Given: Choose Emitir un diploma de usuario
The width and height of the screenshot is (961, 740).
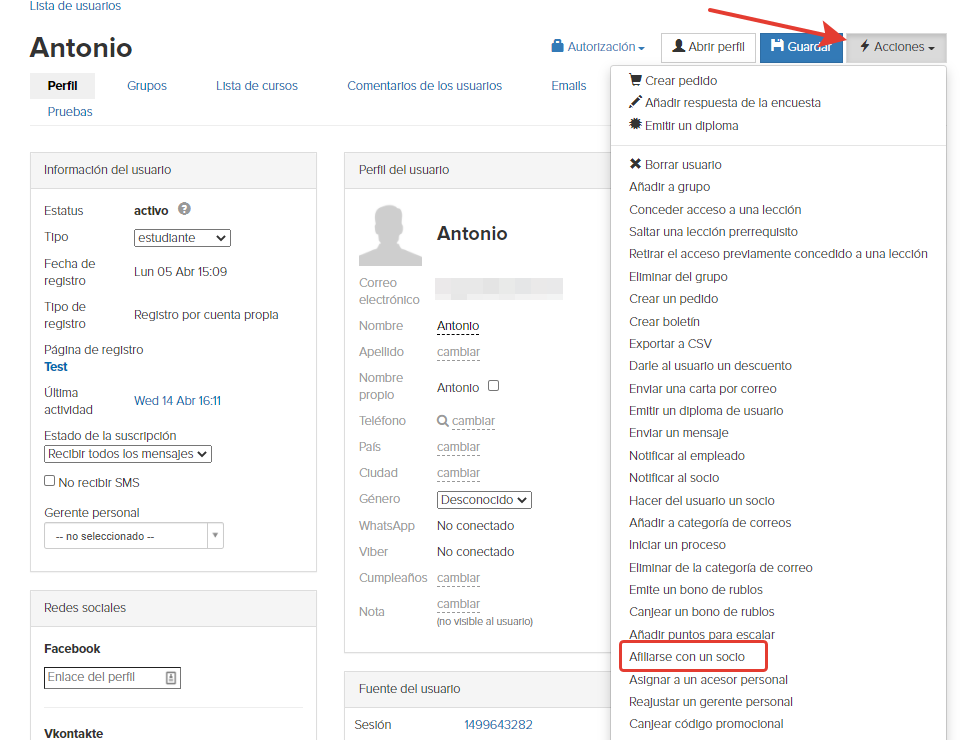Looking at the screenshot, I should pyautogui.click(x=706, y=410).
